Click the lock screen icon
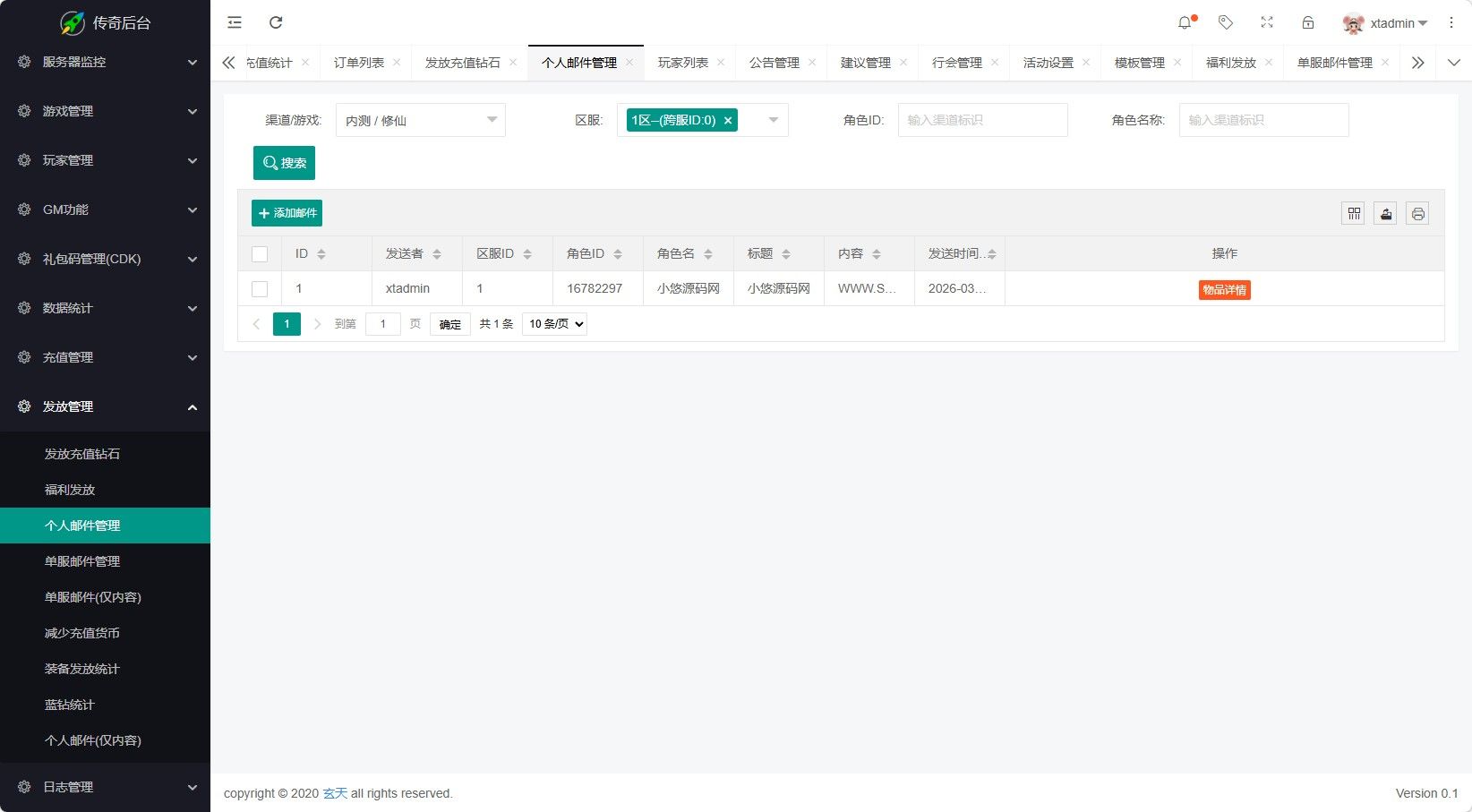1472x812 pixels. point(1308,21)
